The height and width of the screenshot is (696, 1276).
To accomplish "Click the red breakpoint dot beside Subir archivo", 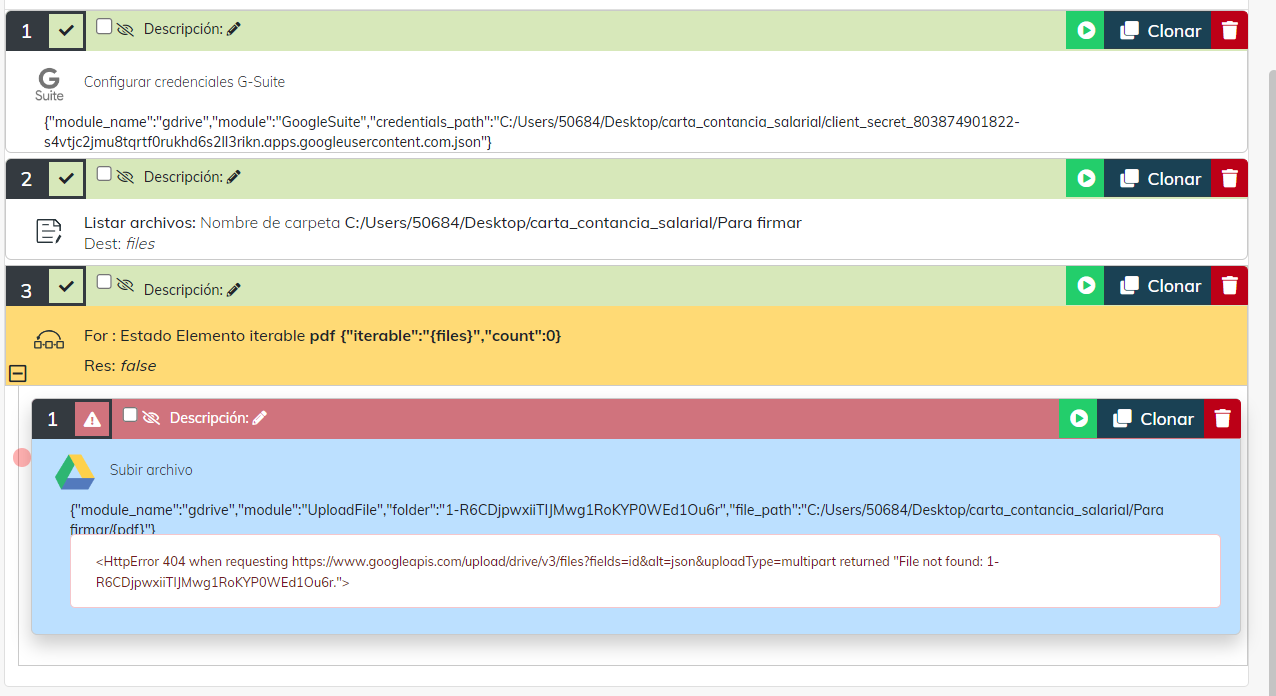I will click(x=22, y=457).
